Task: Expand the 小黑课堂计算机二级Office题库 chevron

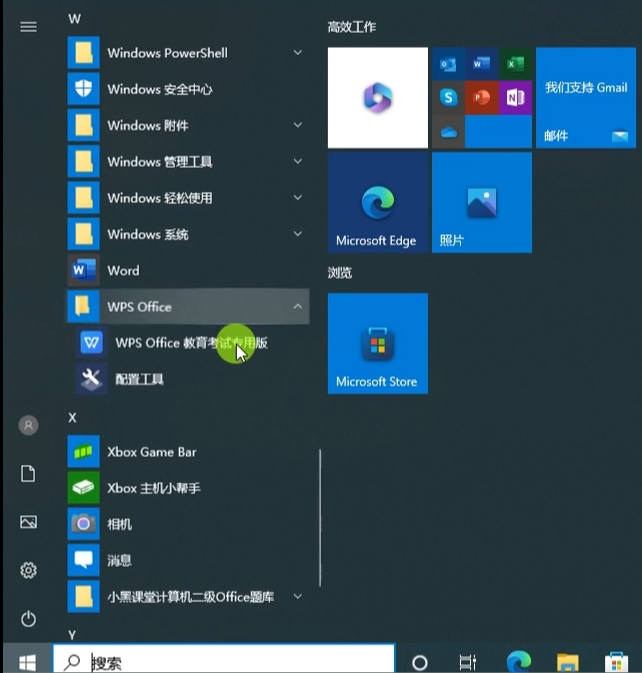Action: (297, 596)
